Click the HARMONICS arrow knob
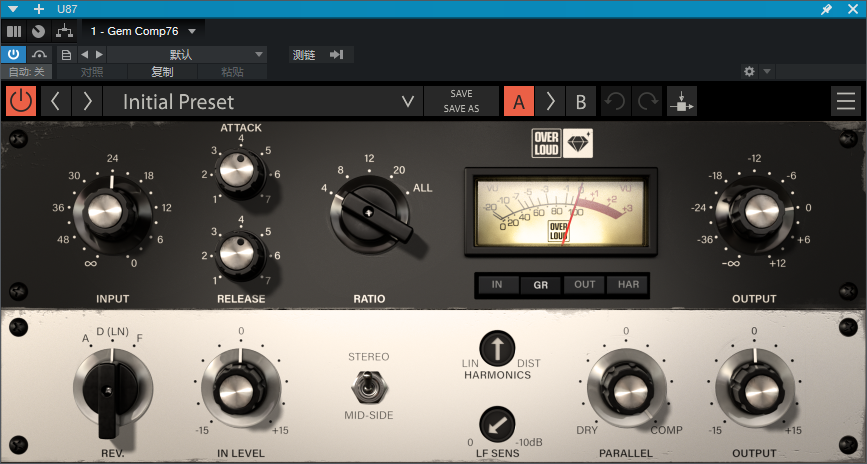The width and height of the screenshot is (867, 464). pos(497,349)
